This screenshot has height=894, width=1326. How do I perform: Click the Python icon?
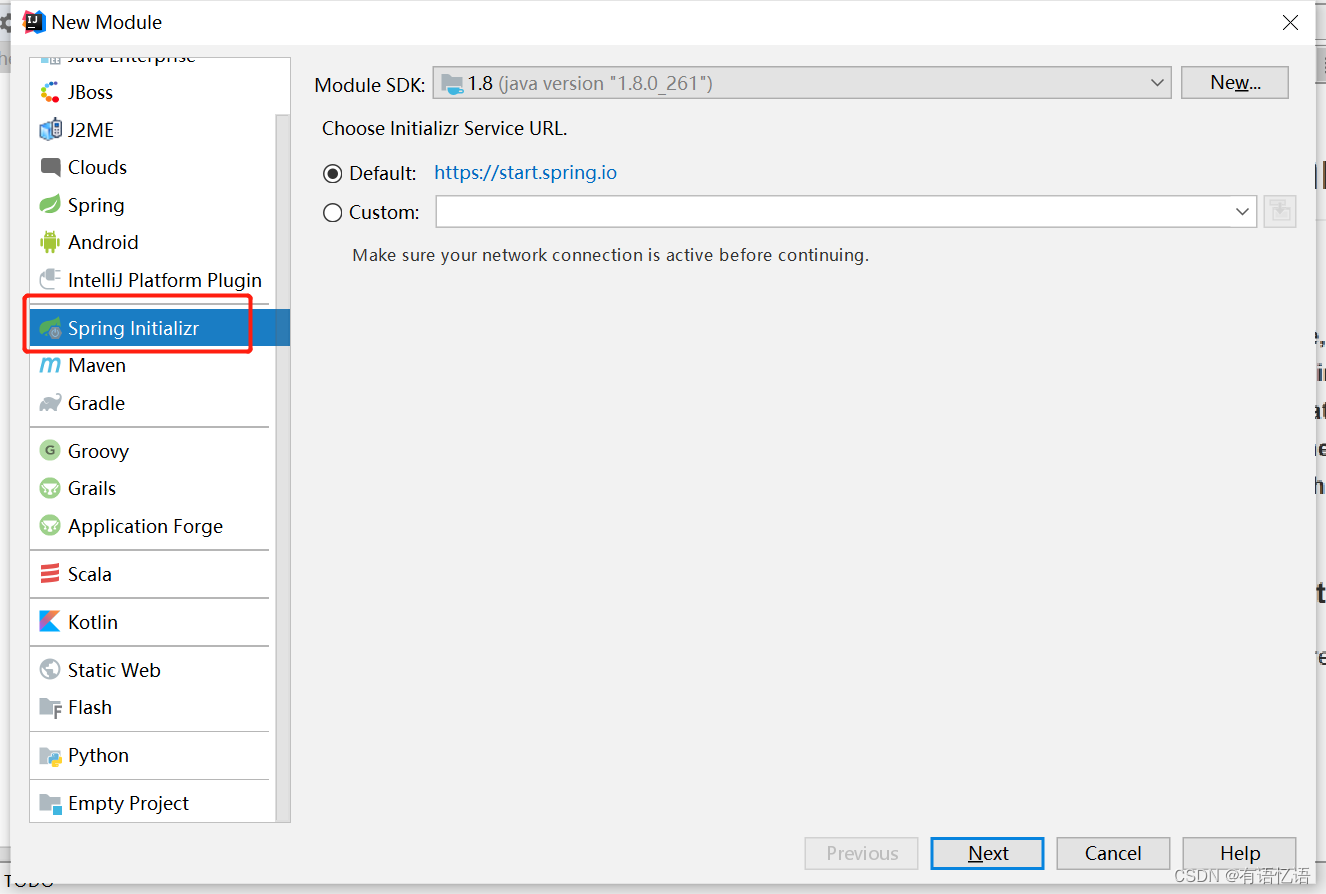[x=50, y=755]
